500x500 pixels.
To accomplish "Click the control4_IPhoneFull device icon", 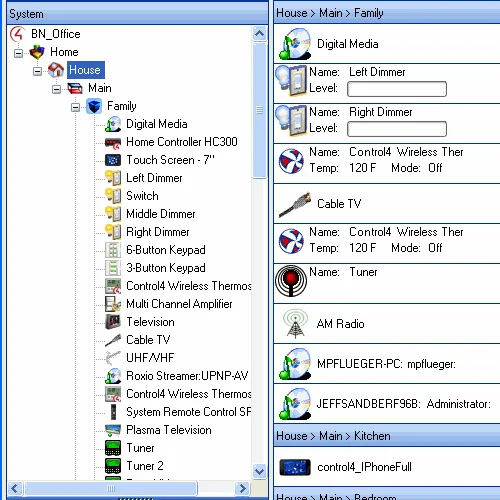I will point(295,467).
